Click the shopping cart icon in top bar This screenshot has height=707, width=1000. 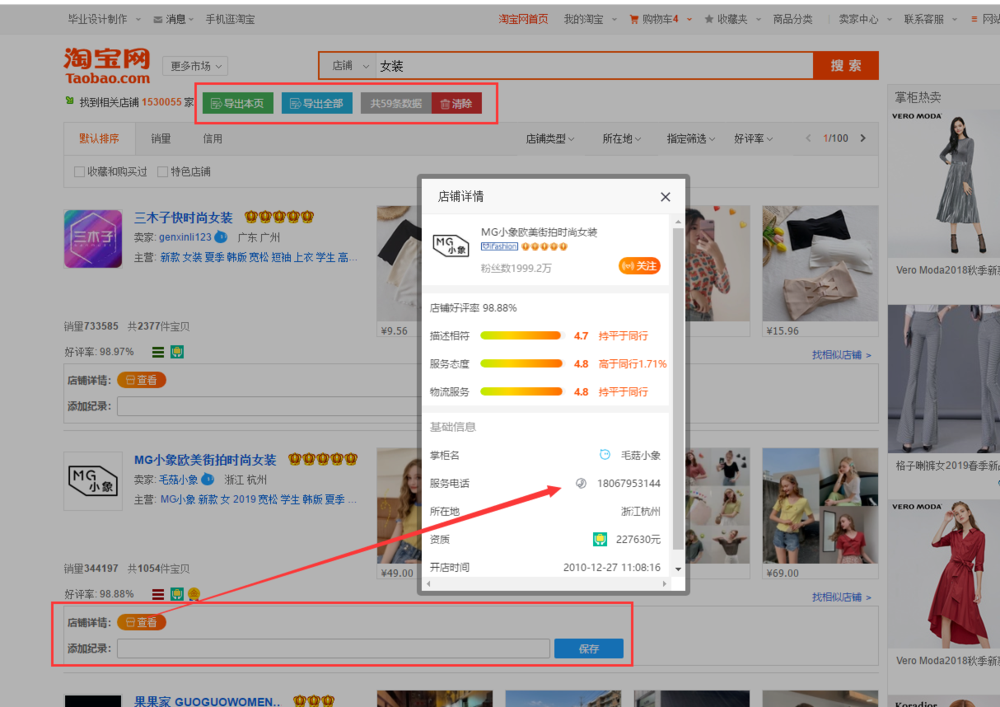pos(634,19)
